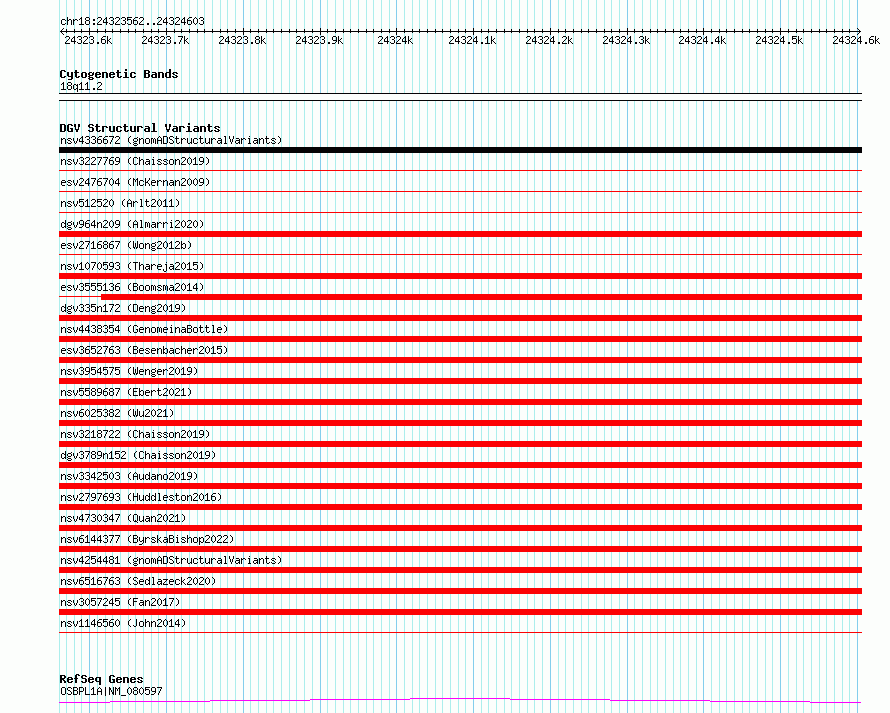Screen dimensions: 890x713
Task: Open variant esv3652763 (Besenbacher2015)
Action: 144,350
